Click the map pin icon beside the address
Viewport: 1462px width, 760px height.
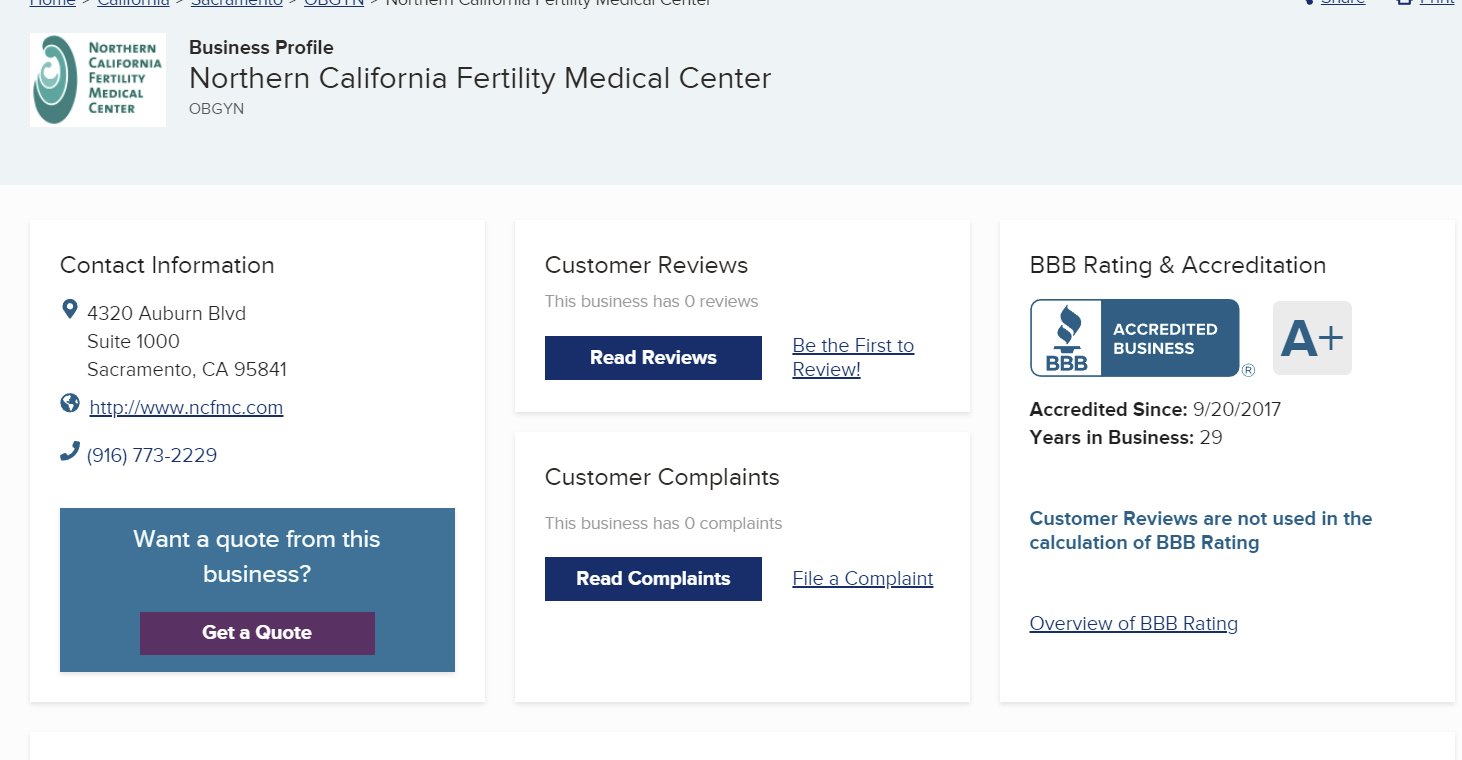(70, 309)
